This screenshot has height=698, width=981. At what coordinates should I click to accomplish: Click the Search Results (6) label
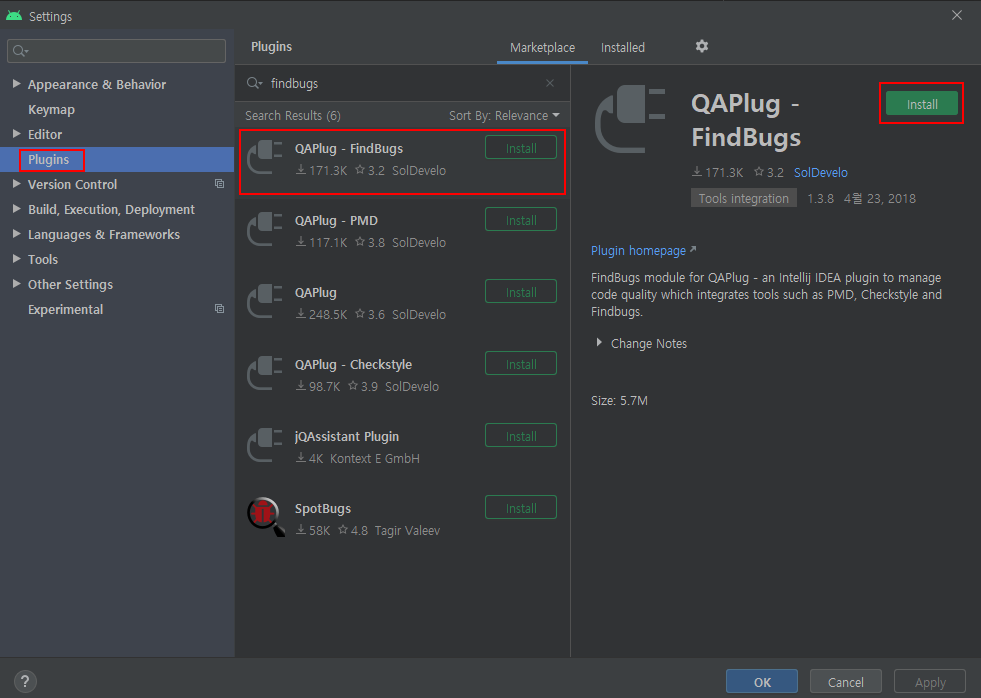(293, 116)
